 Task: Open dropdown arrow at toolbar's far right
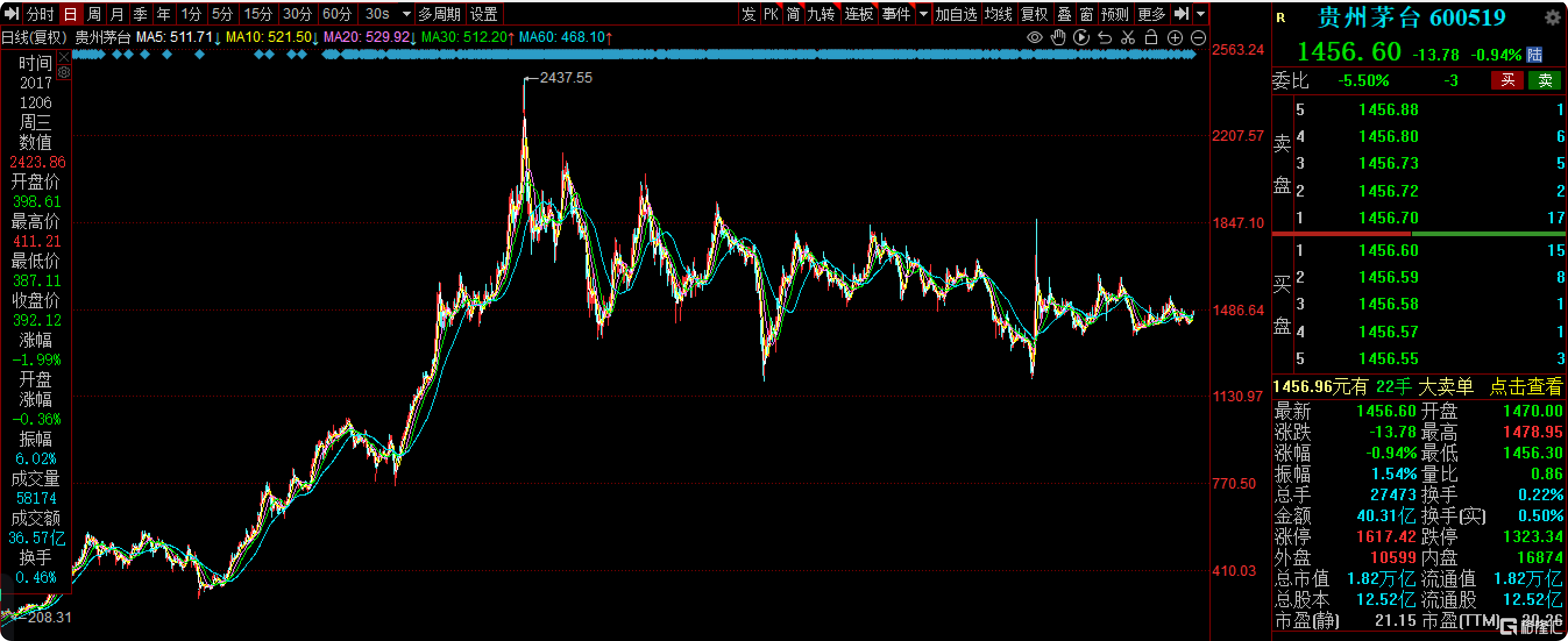(1200, 14)
